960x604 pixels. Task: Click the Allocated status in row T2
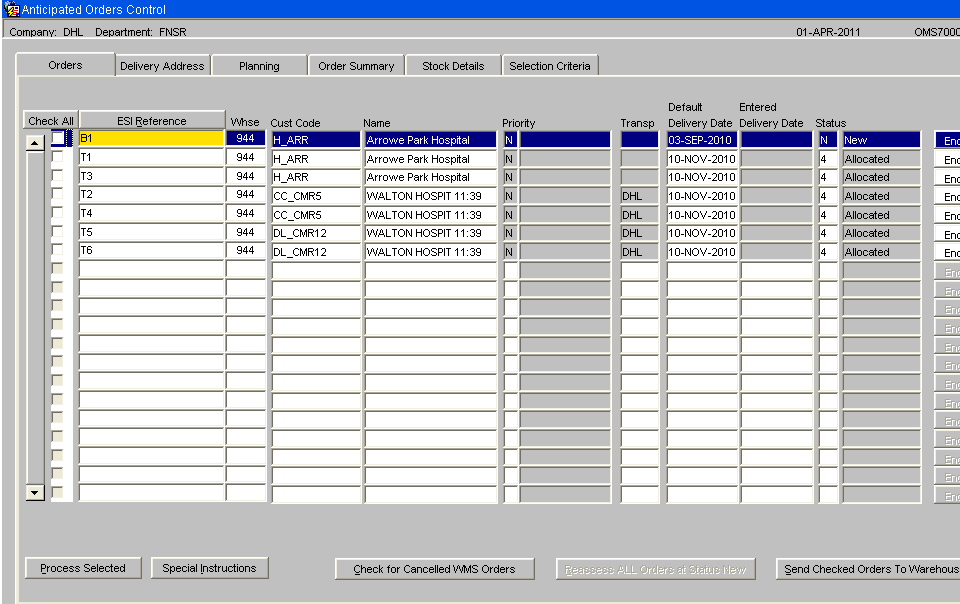tap(881, 196)
